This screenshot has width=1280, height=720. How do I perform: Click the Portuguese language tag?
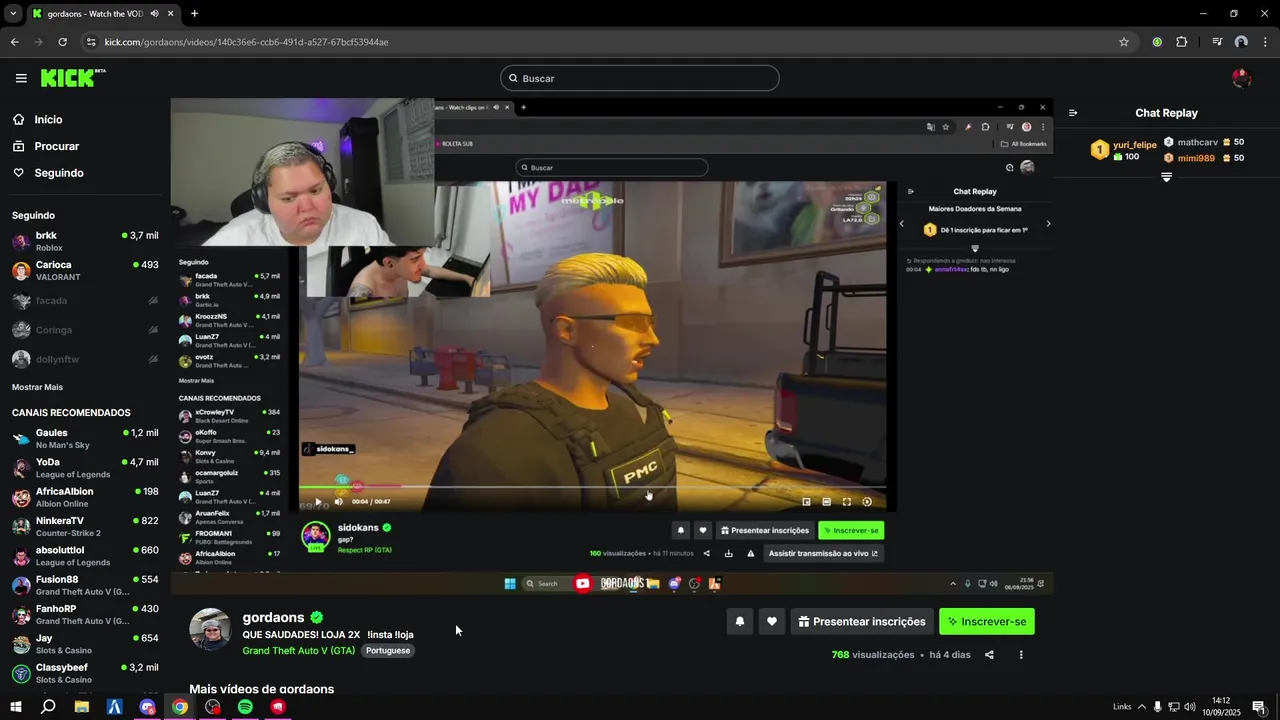pyautogui.click(x=387, y=650)
